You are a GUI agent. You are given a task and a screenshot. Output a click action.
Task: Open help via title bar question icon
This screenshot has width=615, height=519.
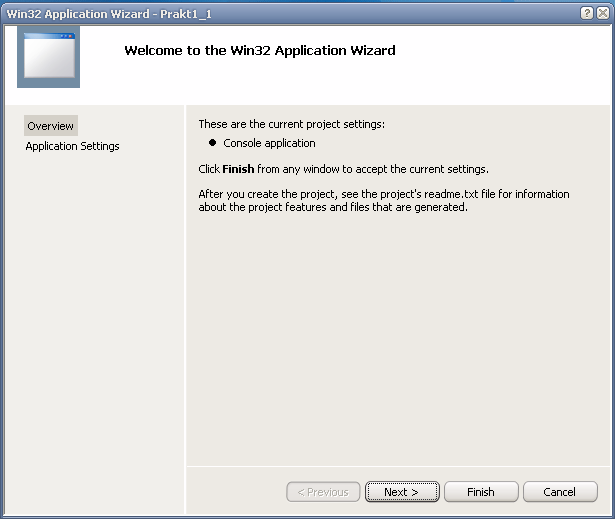(x=586, y=13)
